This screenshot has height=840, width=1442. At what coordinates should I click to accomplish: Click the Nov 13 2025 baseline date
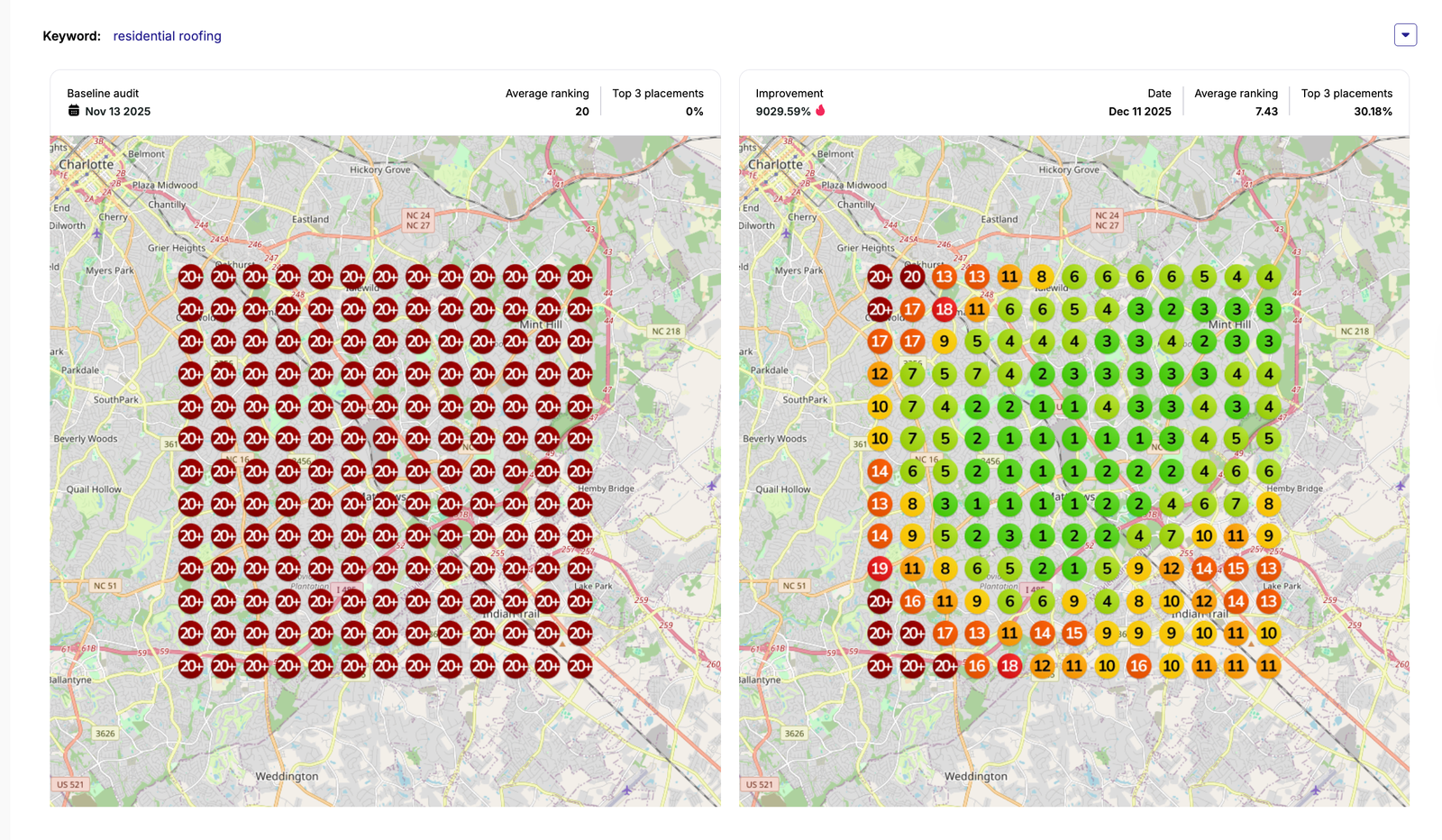tap(118, 112)
